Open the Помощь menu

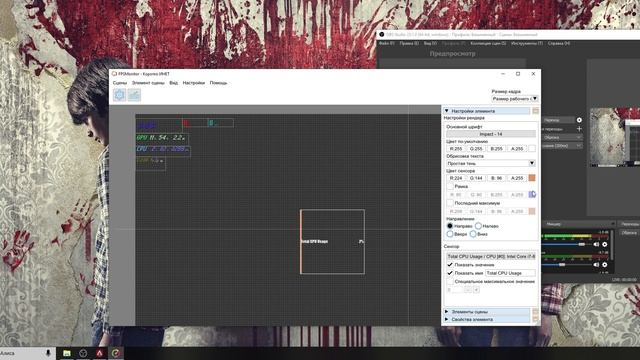tap(218, 83)
